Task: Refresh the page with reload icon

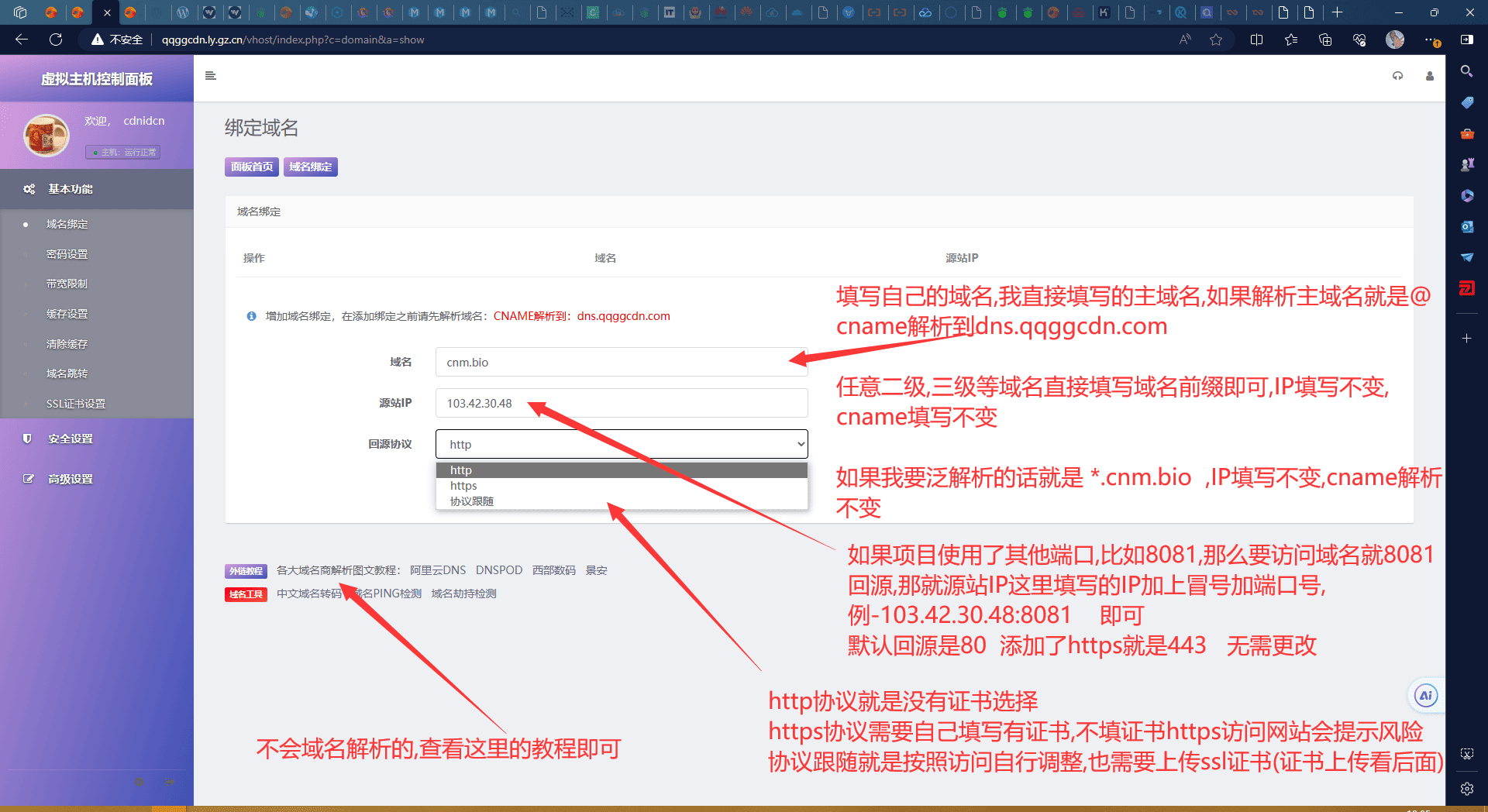Action: pyautogui.click(x=56, y=40)
